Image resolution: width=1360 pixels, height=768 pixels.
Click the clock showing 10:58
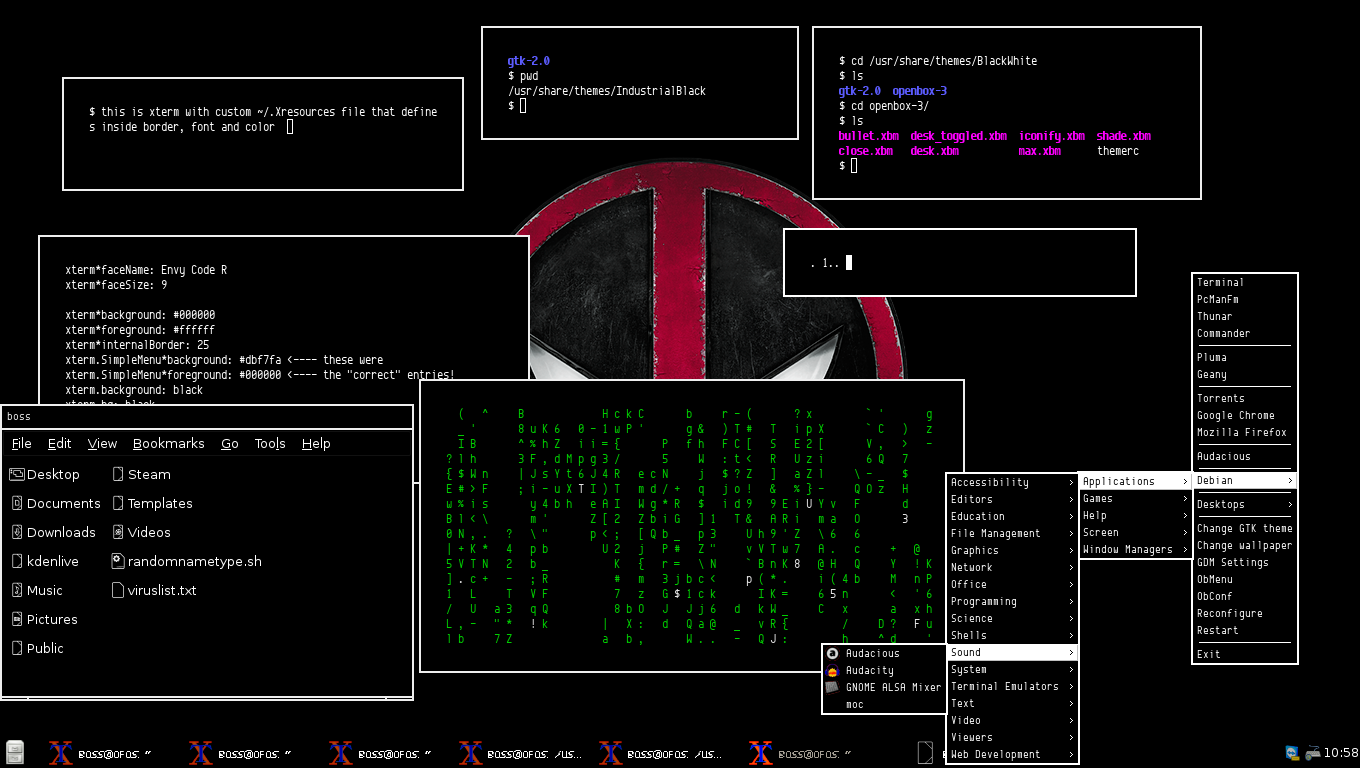1340,752
